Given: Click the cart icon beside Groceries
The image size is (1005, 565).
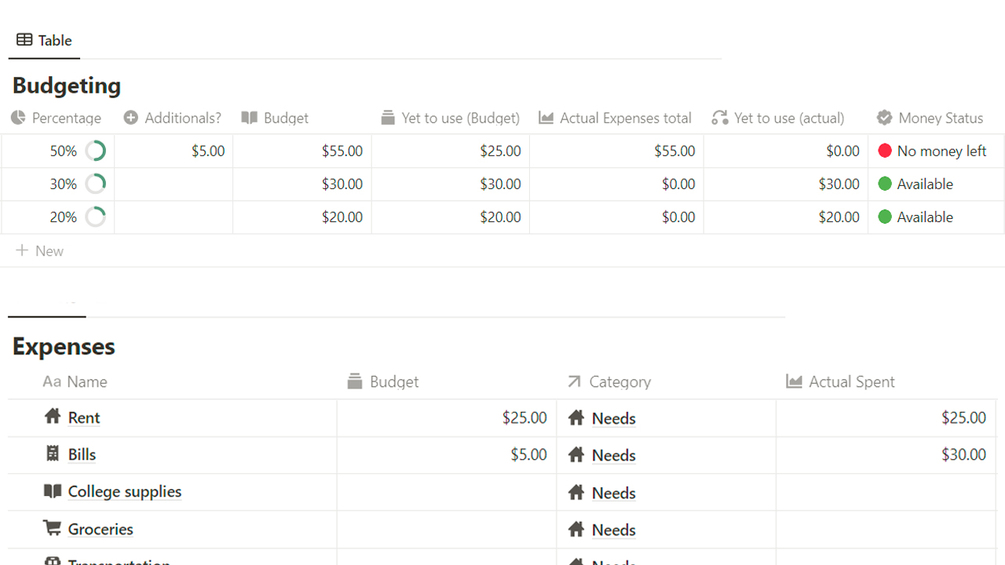Looking at the screenshot, I should (53, 528).
